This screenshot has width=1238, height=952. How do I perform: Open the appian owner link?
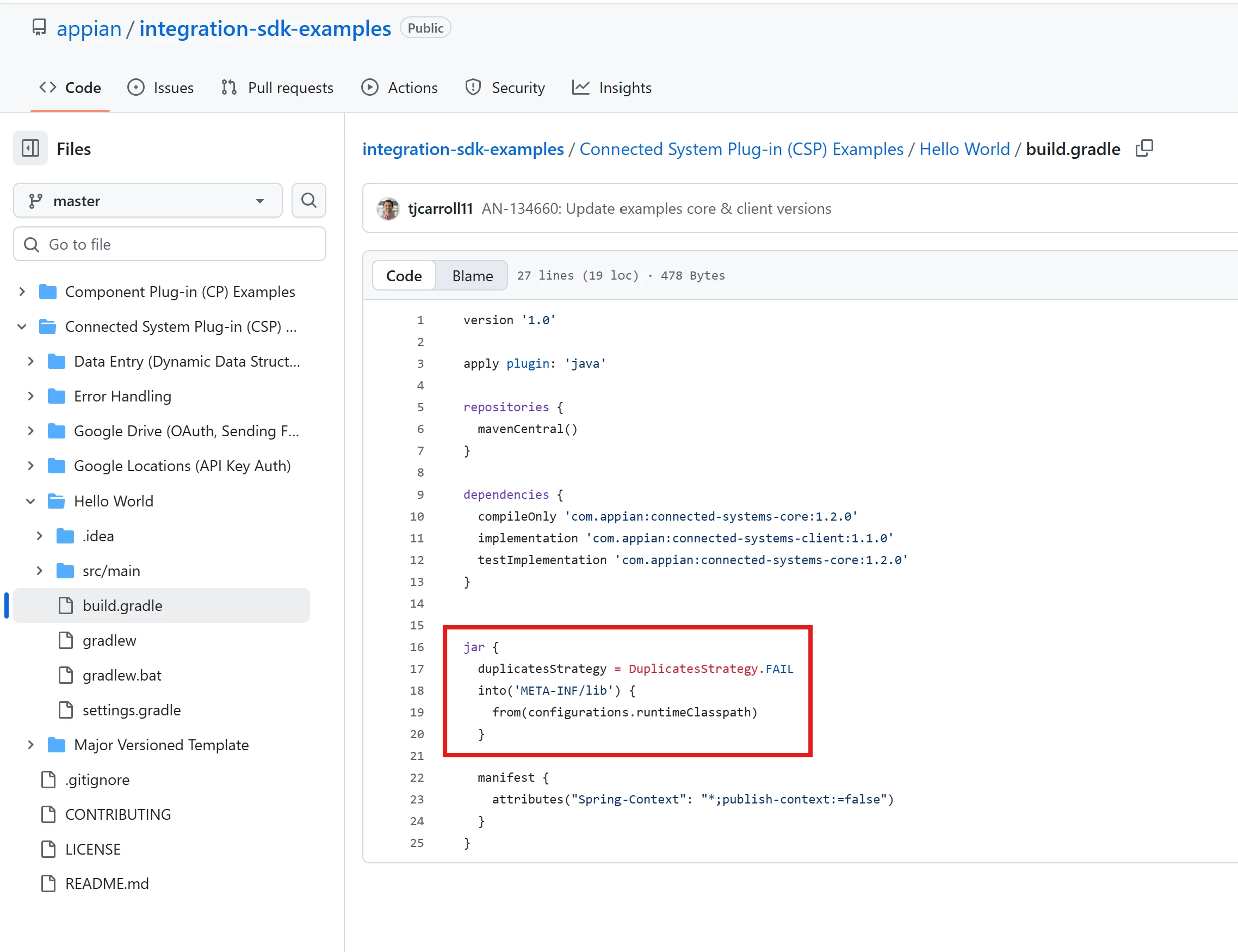tap(89, 28)
